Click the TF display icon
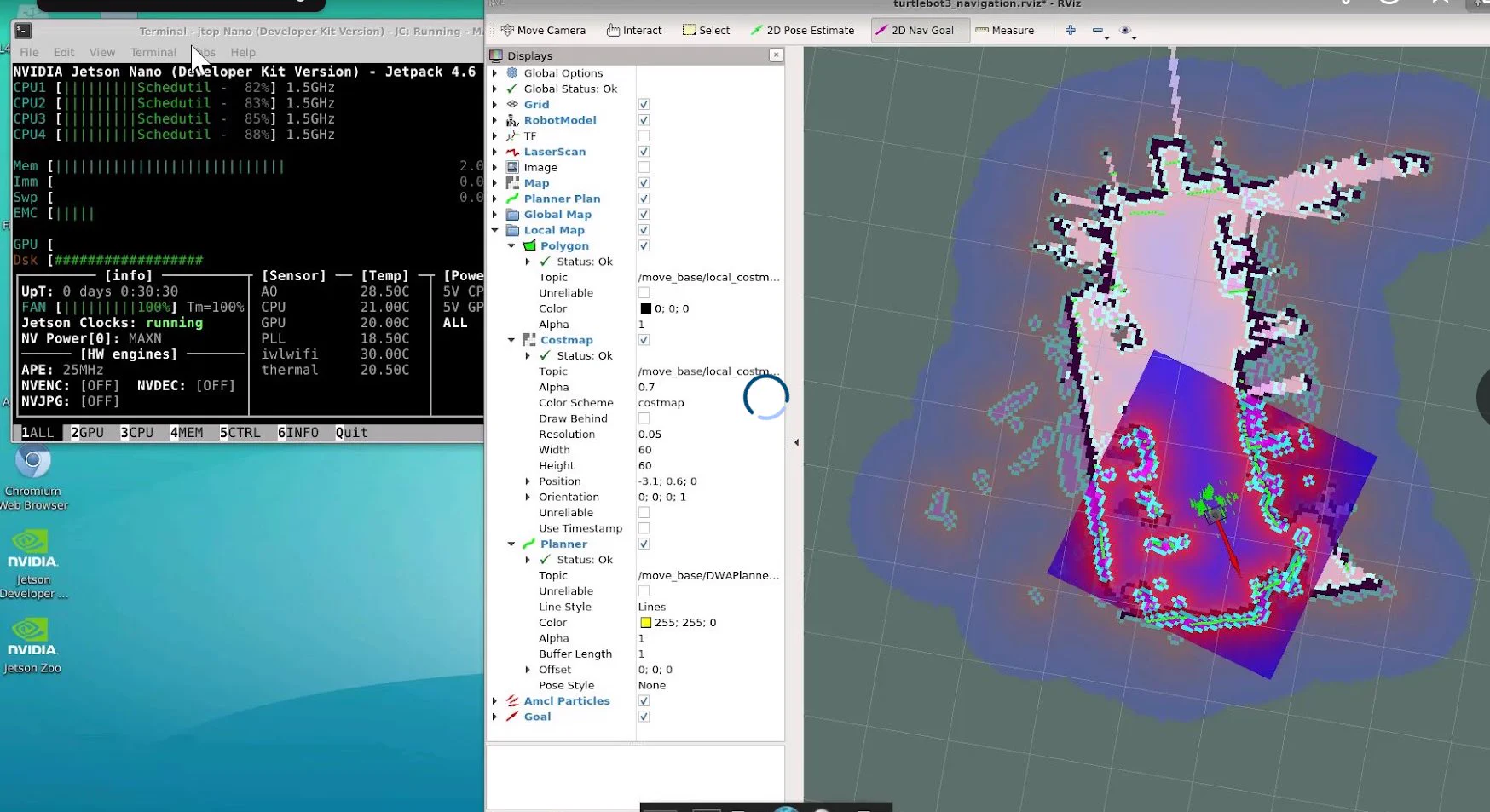 tap(512, 136)
